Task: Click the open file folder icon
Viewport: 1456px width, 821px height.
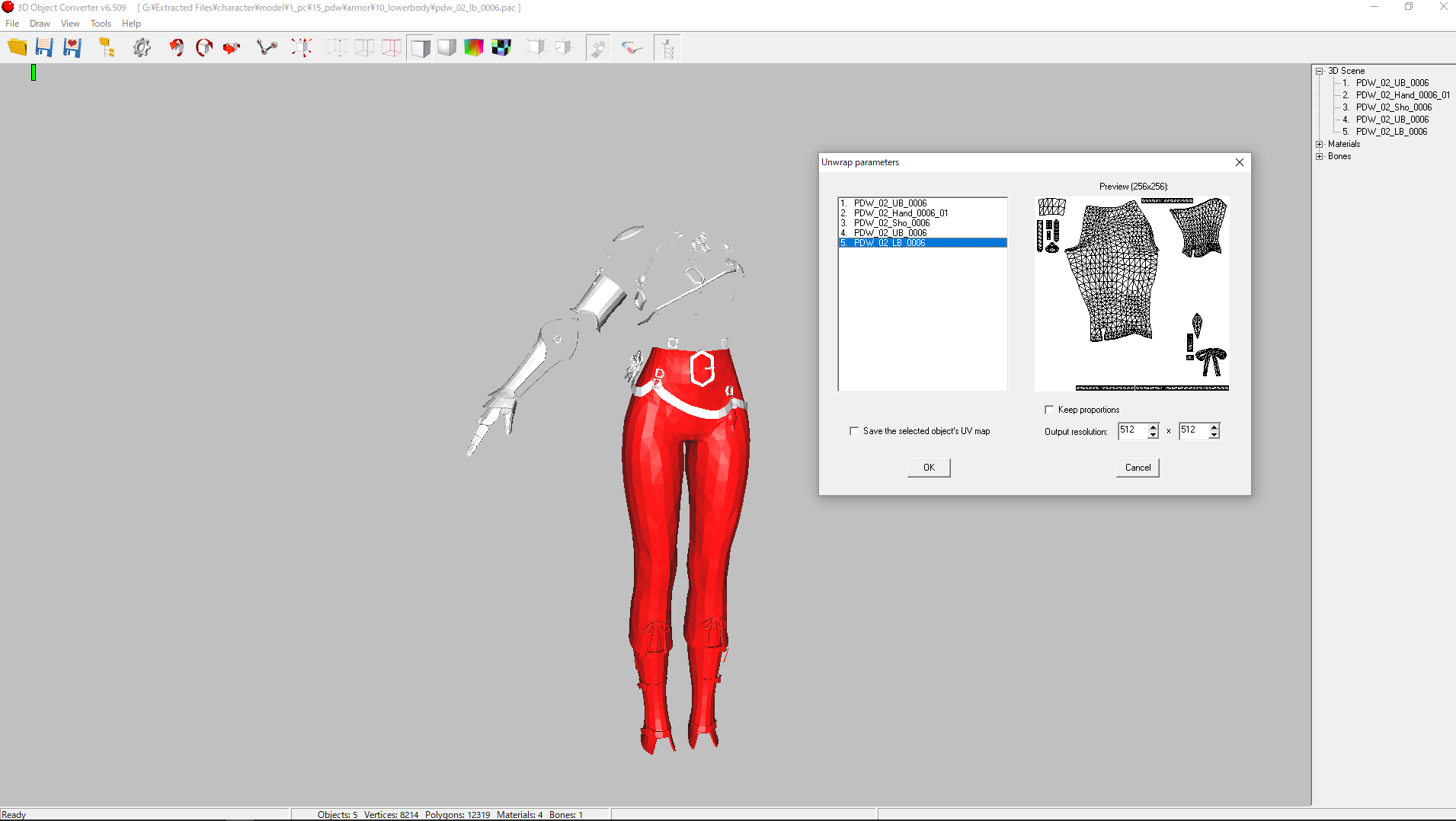Action: click(x=17, y=48)
